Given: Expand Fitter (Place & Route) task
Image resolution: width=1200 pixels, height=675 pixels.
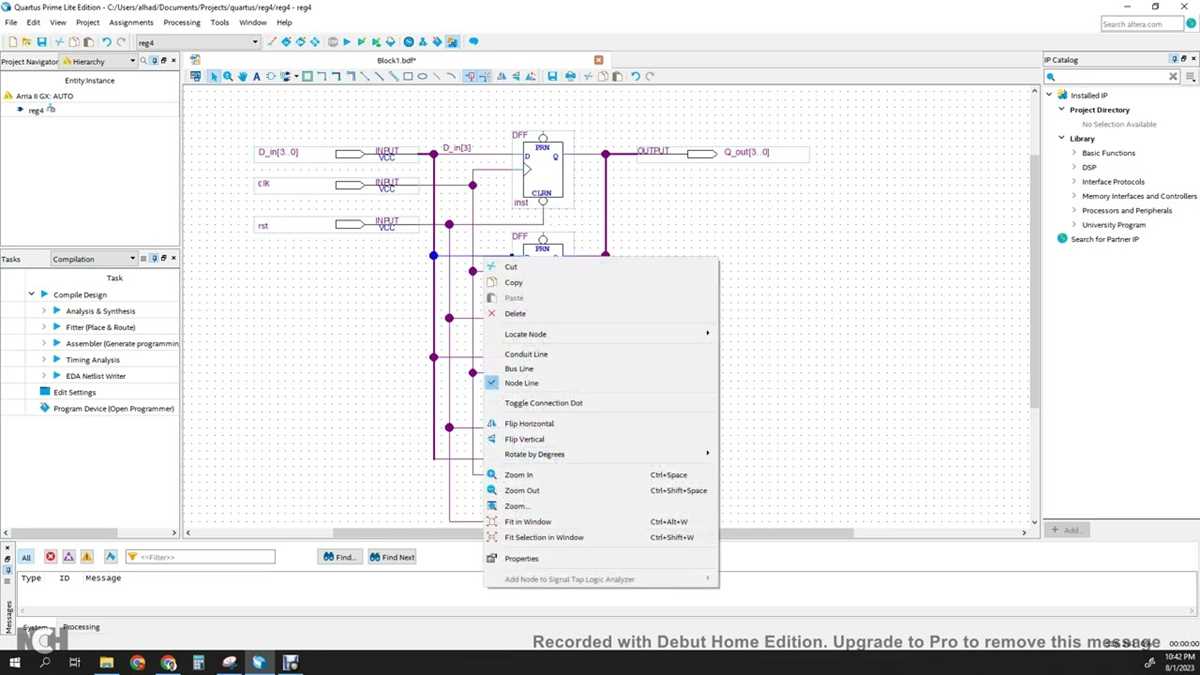Looking at the screenshot, I should pos(44,327).
